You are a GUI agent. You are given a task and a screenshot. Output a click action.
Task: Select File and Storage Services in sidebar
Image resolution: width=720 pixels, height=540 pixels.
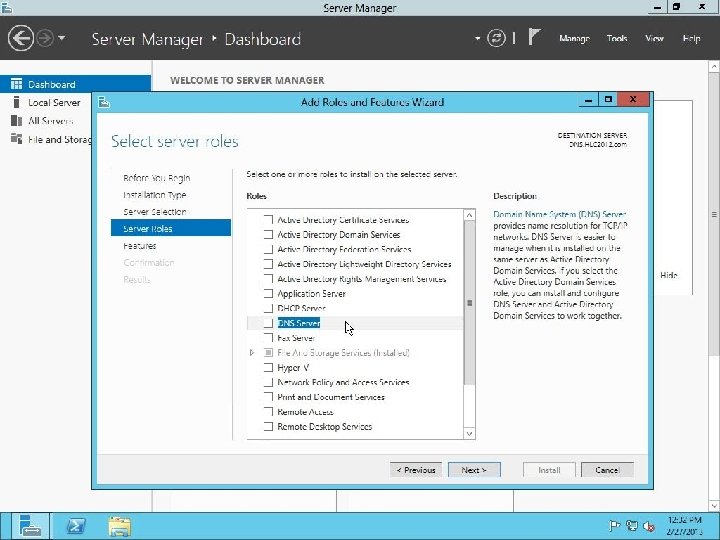coord(59,139)
